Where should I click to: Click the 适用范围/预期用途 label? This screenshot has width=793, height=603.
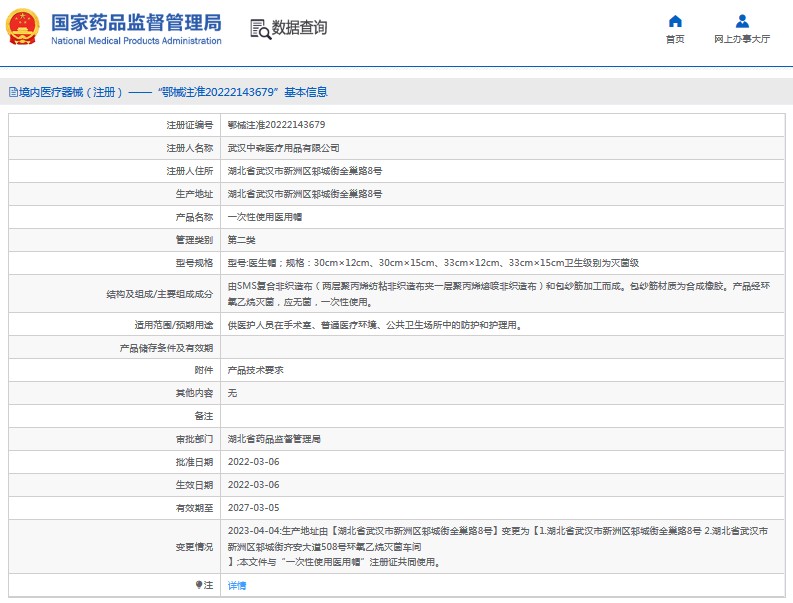[174, 325]
